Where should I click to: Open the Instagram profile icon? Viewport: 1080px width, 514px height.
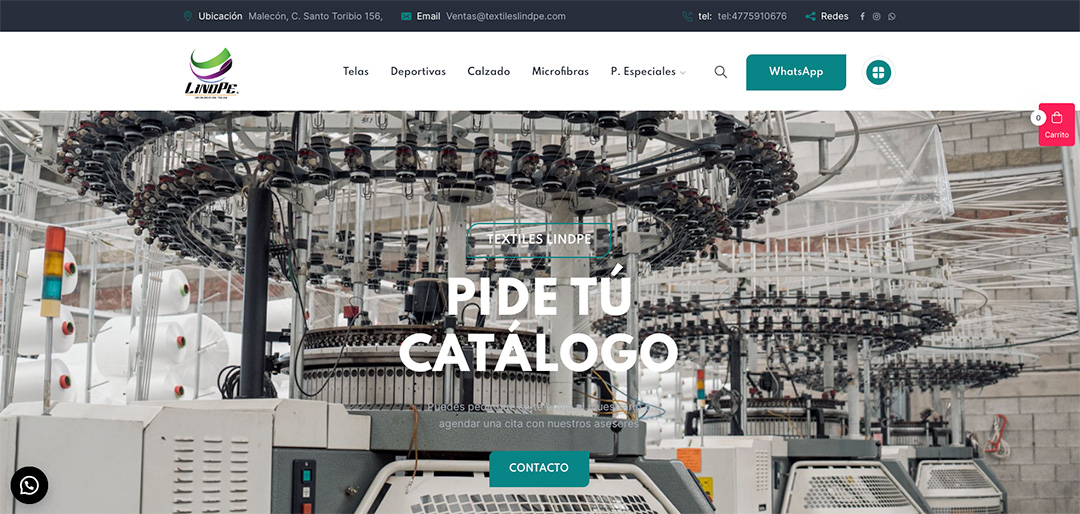877,16
